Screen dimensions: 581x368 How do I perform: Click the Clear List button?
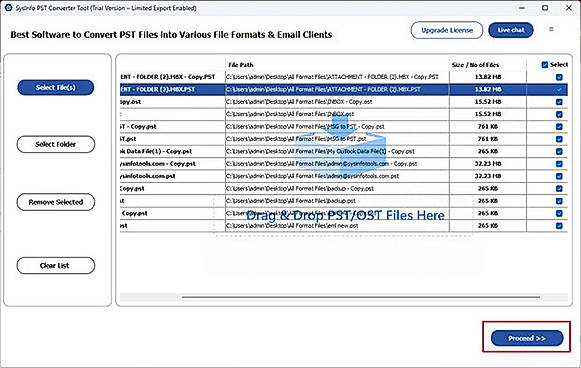pos(56,265)
